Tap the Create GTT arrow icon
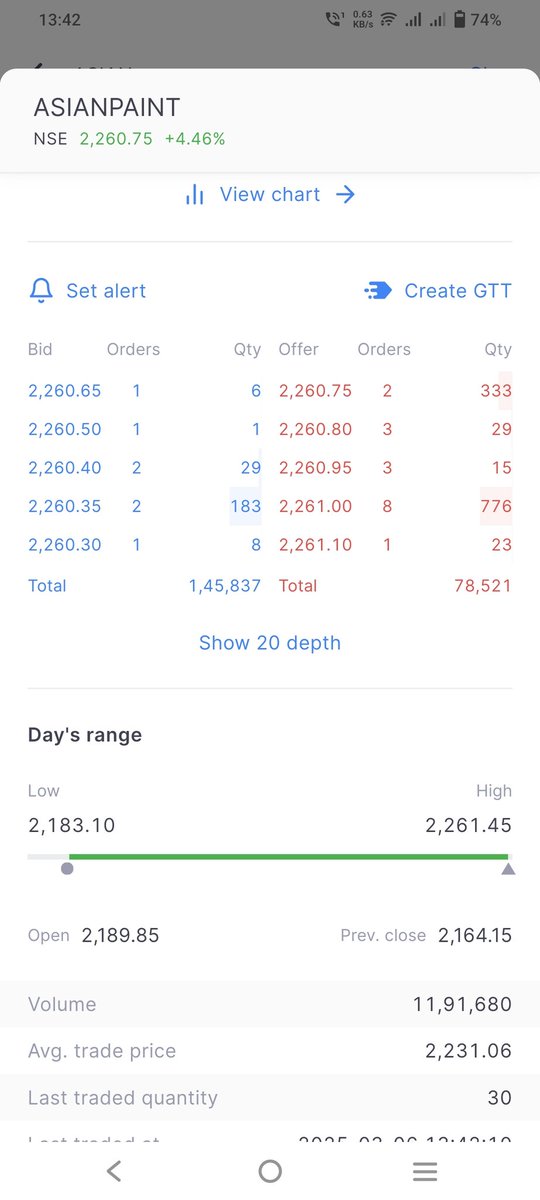This screenshot has width=540, height=1200. (378, 291)
